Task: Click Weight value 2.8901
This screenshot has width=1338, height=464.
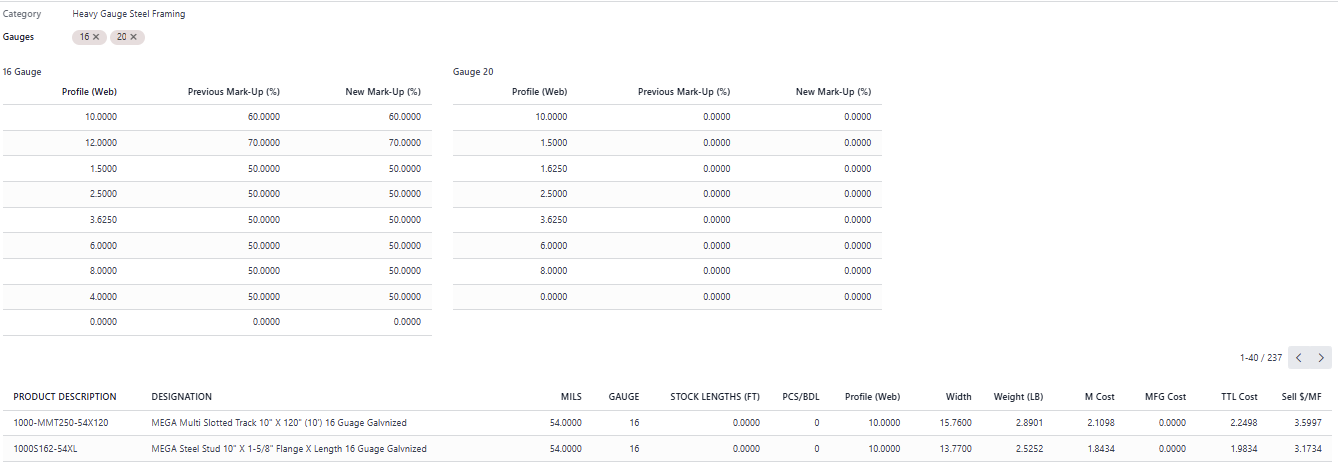Action: pos(1029,423)
